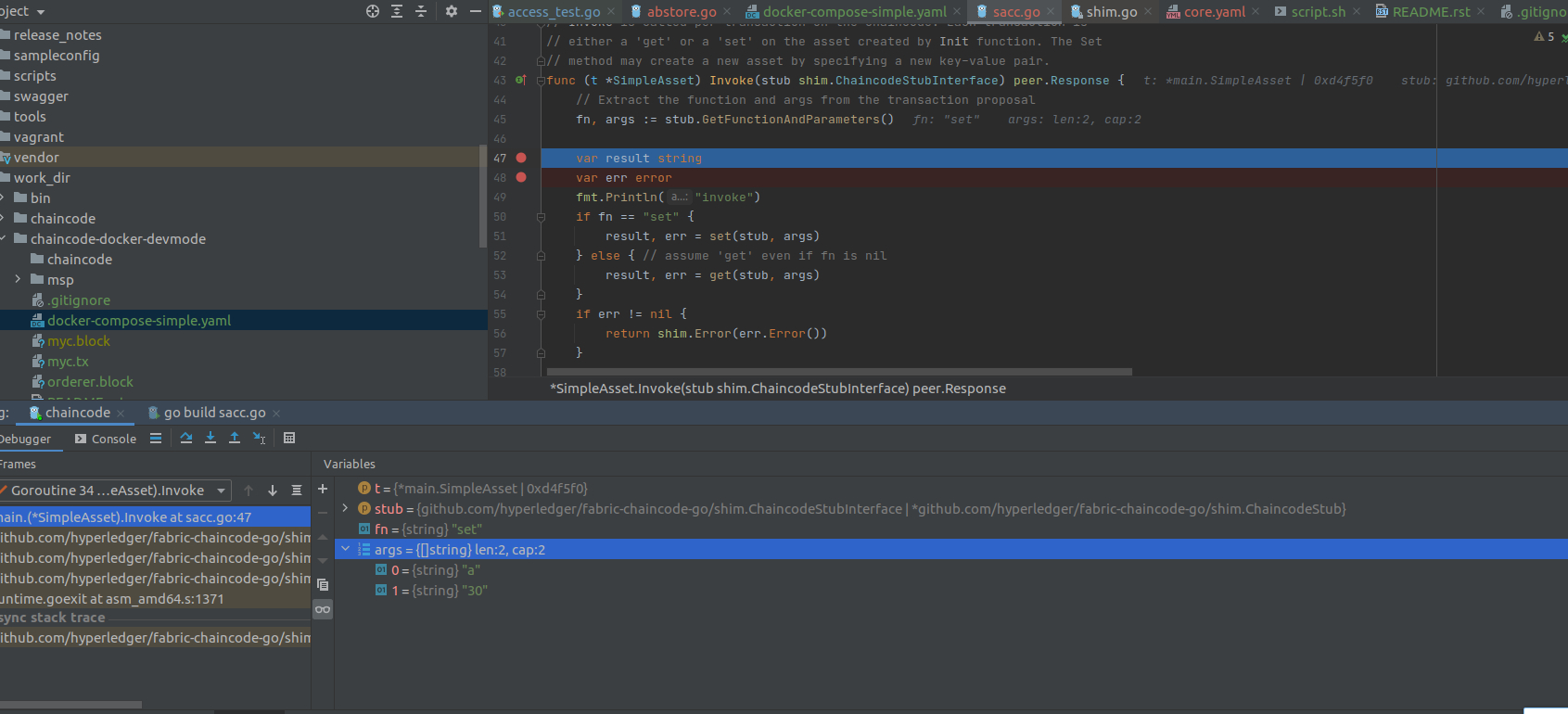Viewport: 1568px width, 714px height.
Task: Click the Step Over debugger icon
Action: click(186, 438)
